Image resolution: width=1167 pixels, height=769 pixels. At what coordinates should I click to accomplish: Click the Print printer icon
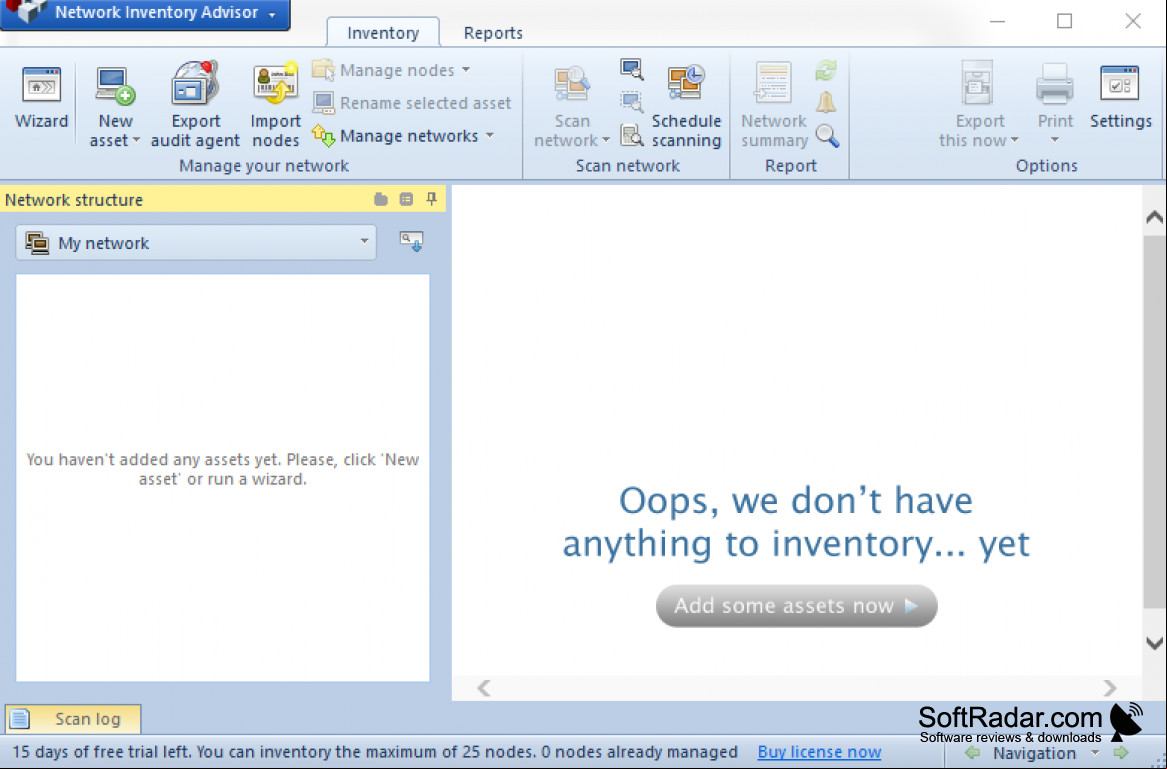click(x=1055, y=84)
